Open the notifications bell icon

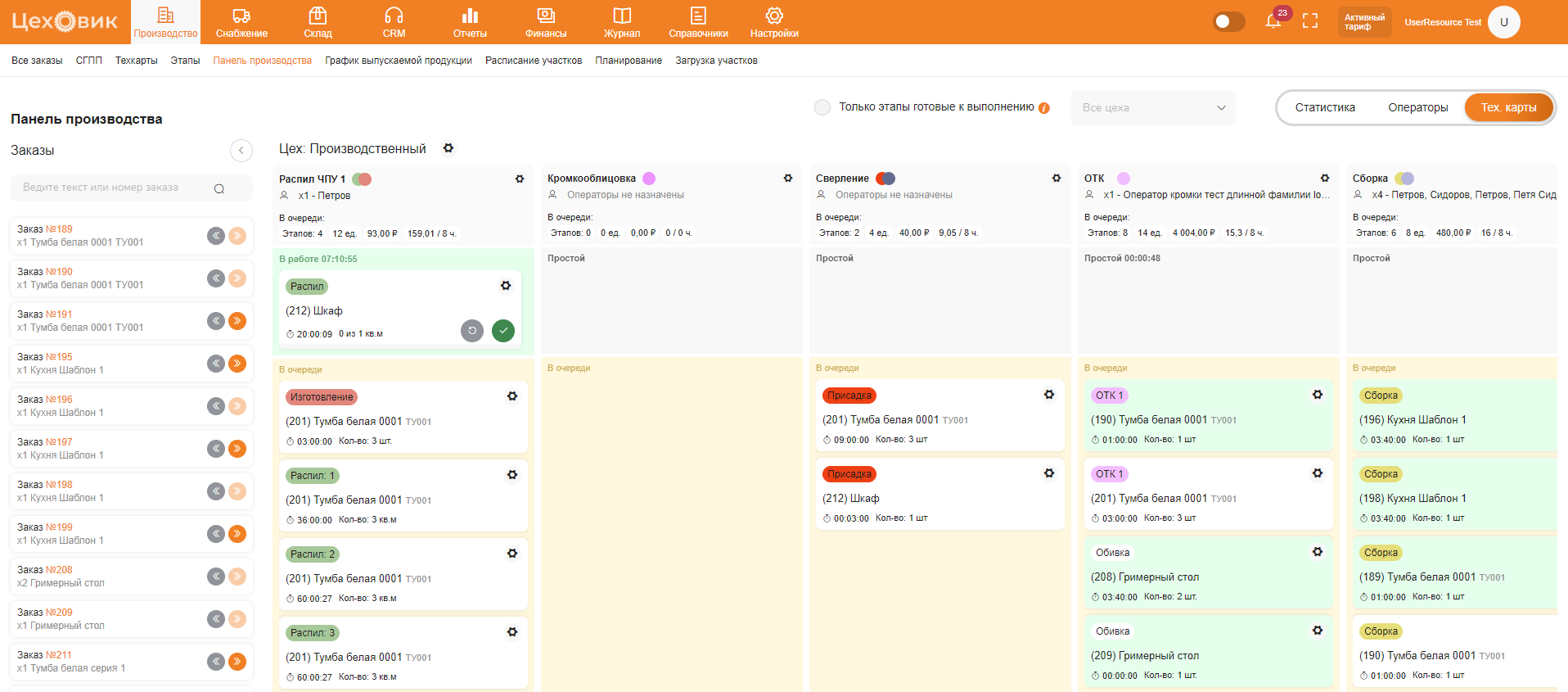click(1273, 21)
